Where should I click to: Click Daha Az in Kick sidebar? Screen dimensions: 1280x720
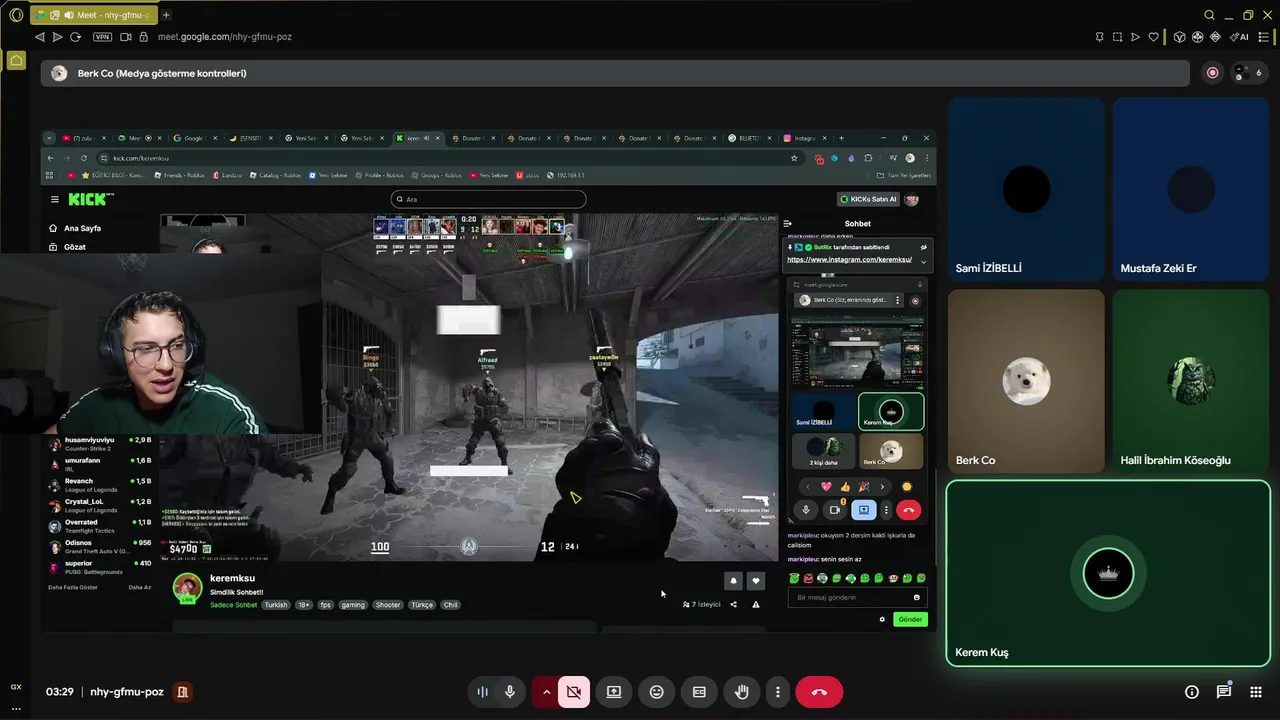[x=140, y=587]
